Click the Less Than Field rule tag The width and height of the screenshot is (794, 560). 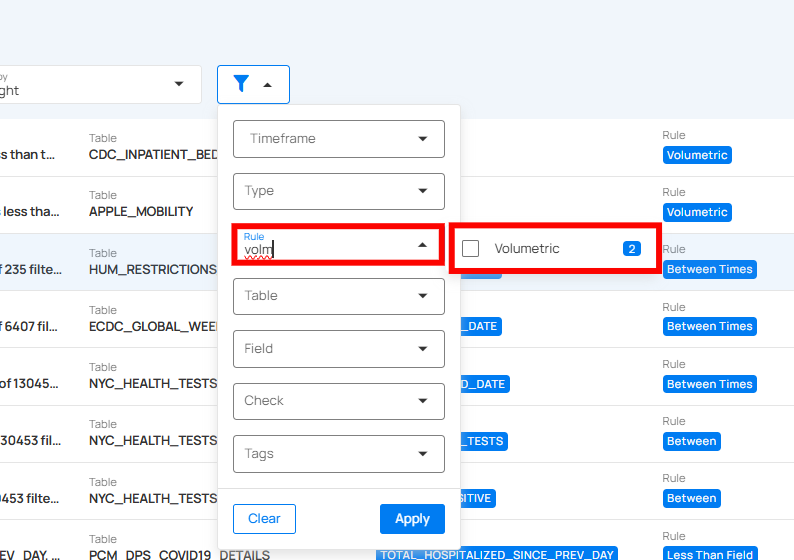[x=709, y=555]
